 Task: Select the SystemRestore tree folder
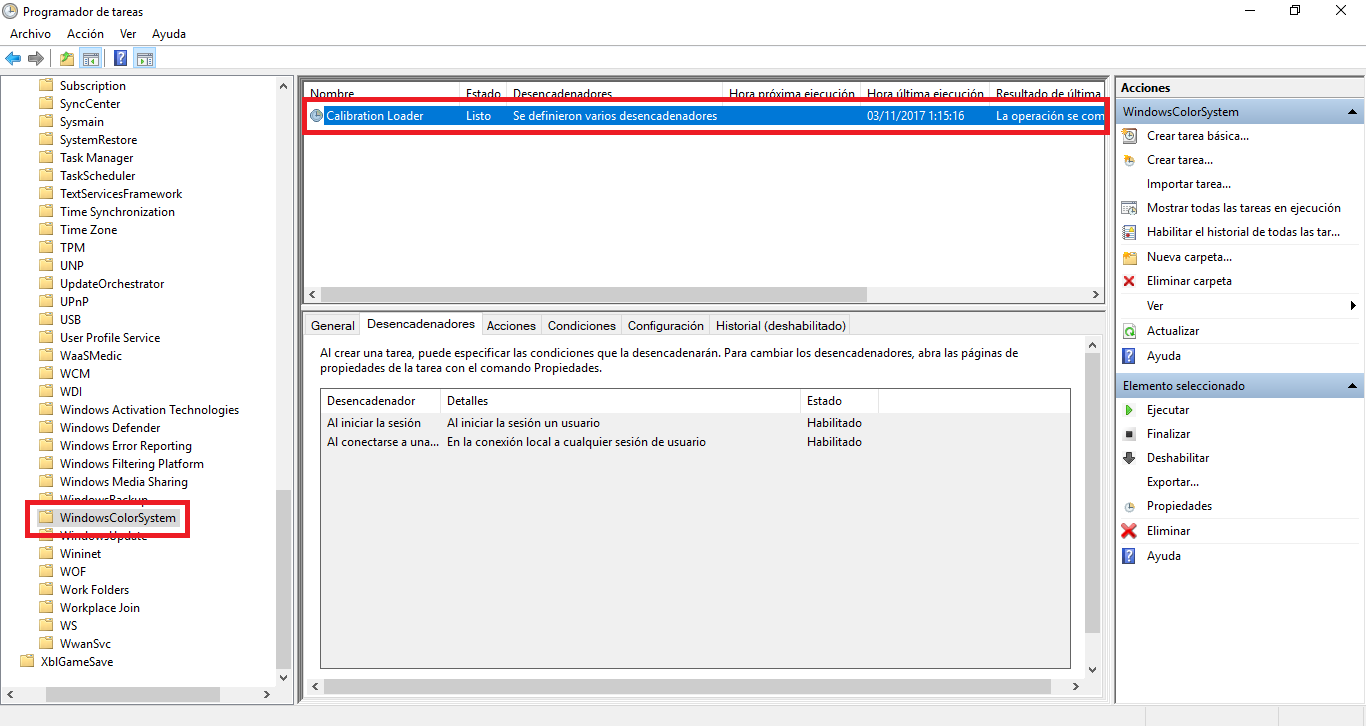[99, 140]
